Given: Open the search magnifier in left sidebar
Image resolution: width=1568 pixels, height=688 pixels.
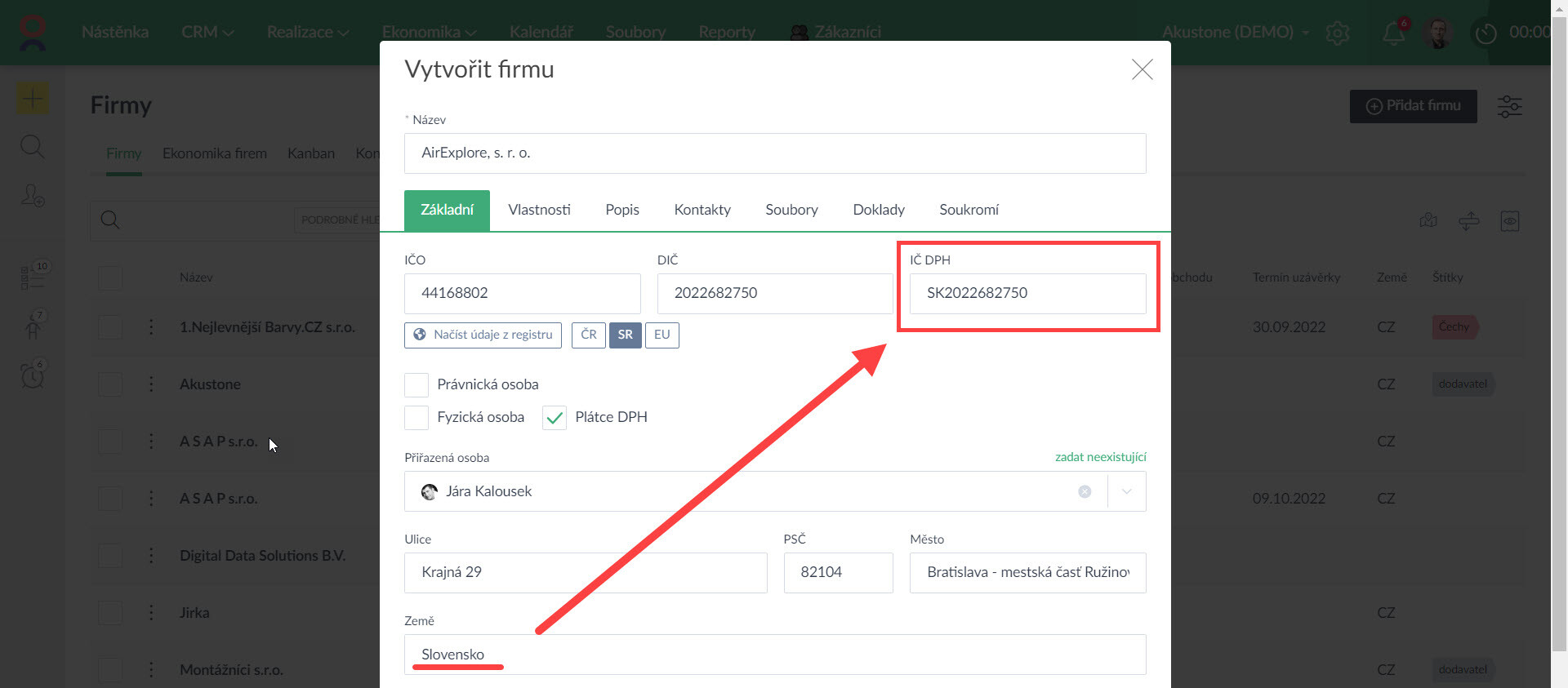Looking at the screenshot, I should pyautogui.click(x=32, y=147).
